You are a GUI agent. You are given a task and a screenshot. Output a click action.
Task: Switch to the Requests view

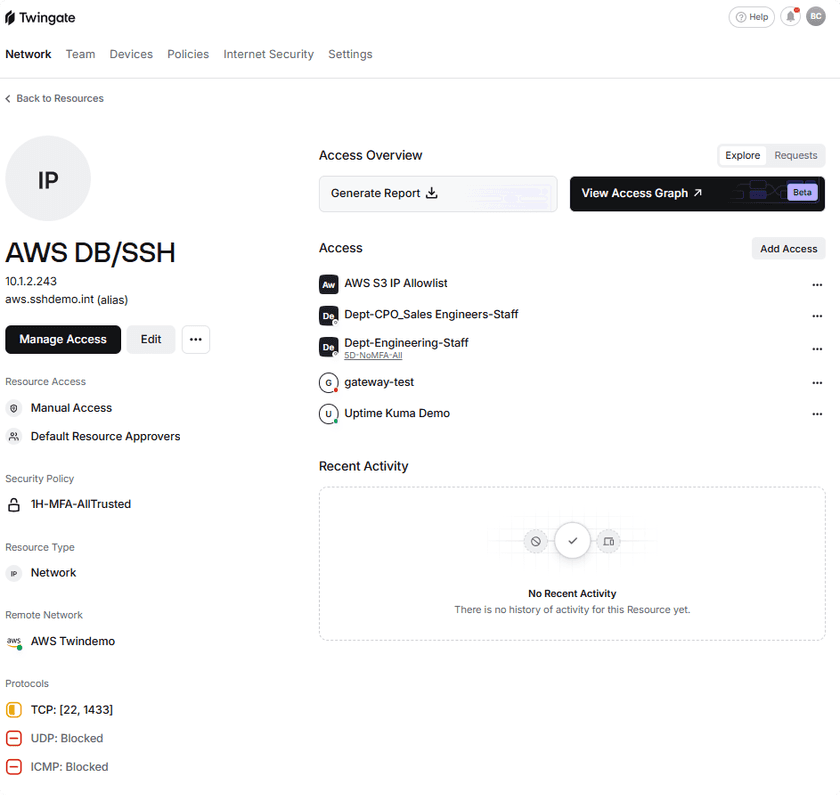click(796, 155)
